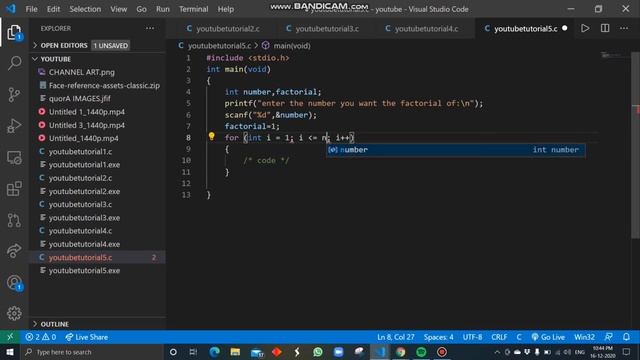
Task: Open the Extensions view
Action: coord(14,189)
